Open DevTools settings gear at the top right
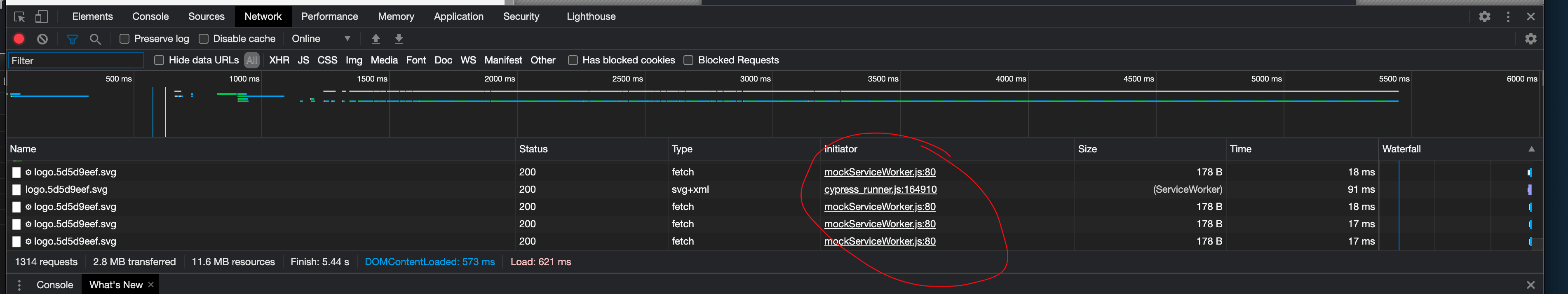The height and width of the screenshot is (294, 1568). [x=1485, y=16]
